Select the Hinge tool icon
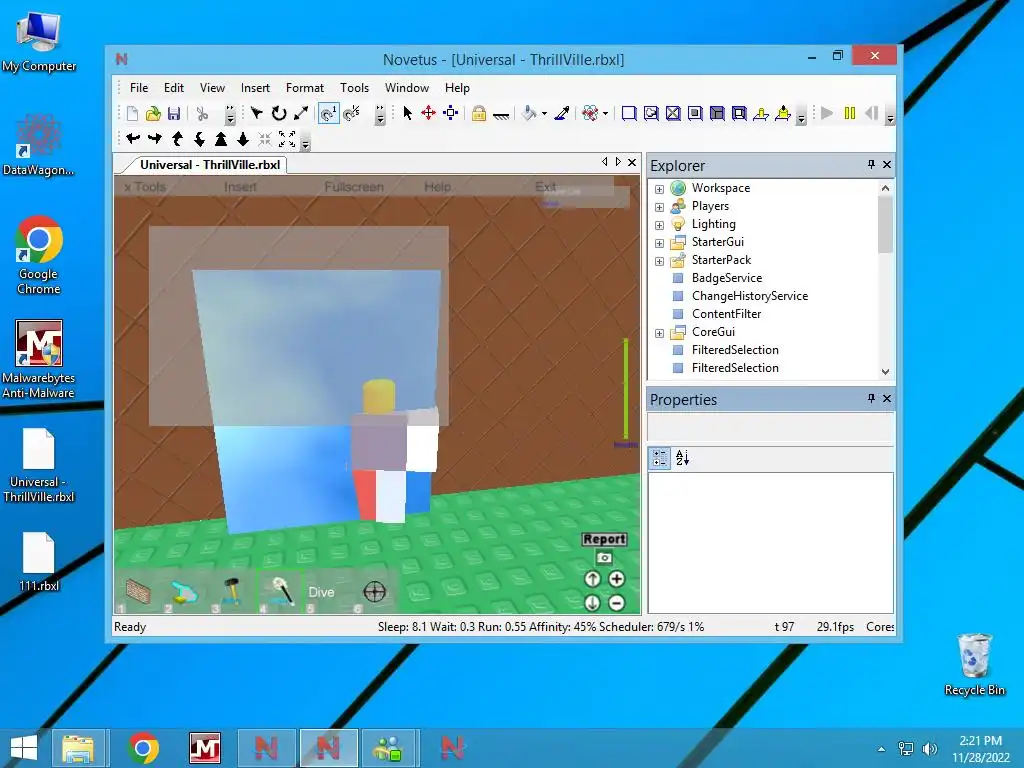 [x=761, y=114]
